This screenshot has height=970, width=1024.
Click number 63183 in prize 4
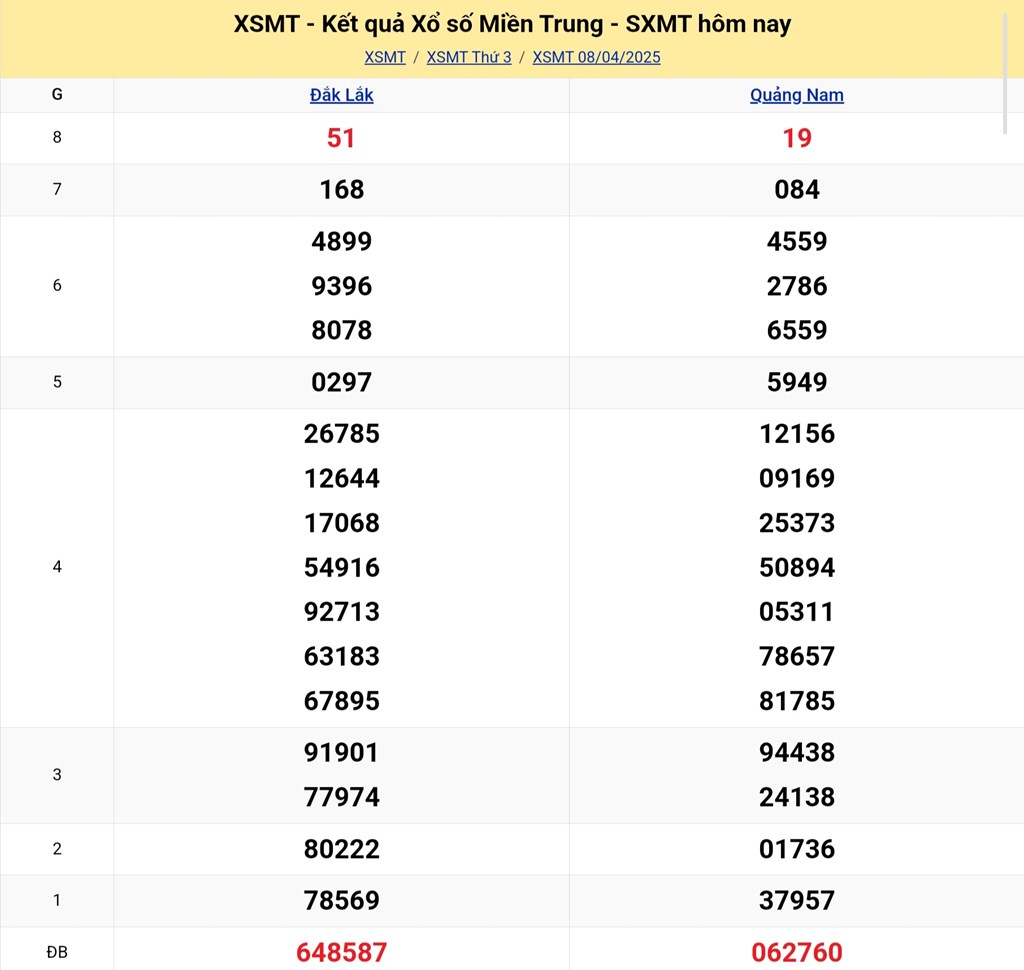click(x=342, y=656)
